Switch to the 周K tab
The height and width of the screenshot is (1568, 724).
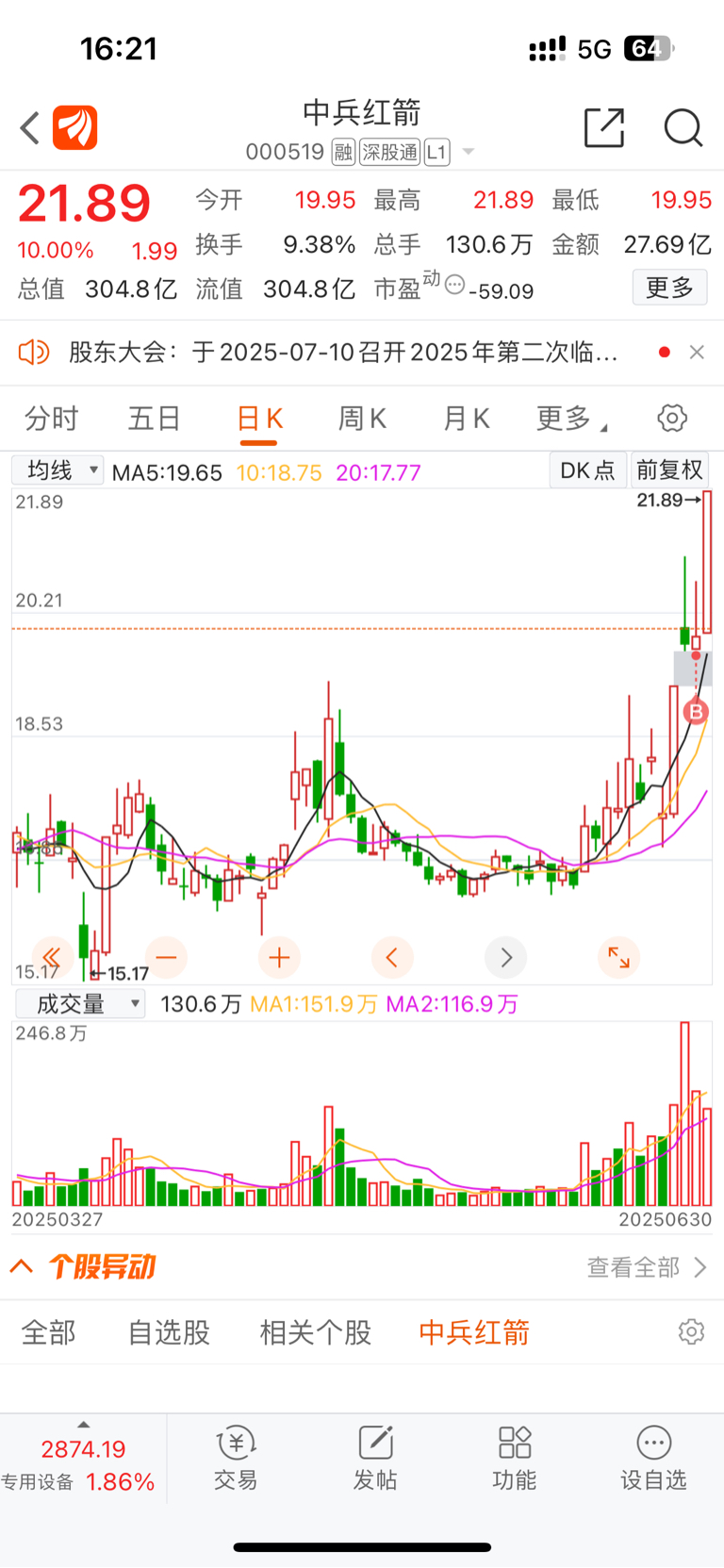point(363,418)
